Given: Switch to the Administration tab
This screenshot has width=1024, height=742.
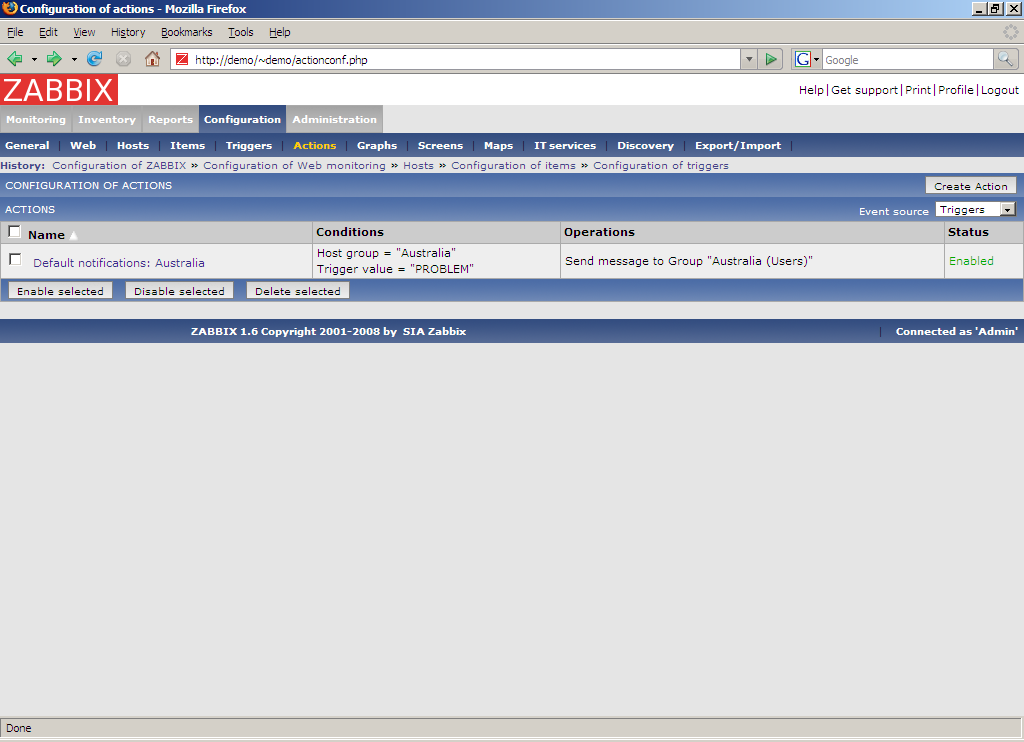Looking at the screenshot, I should coord(334,120).
